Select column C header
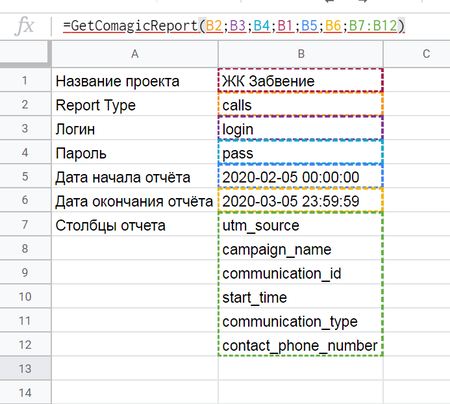 (417, 54)
